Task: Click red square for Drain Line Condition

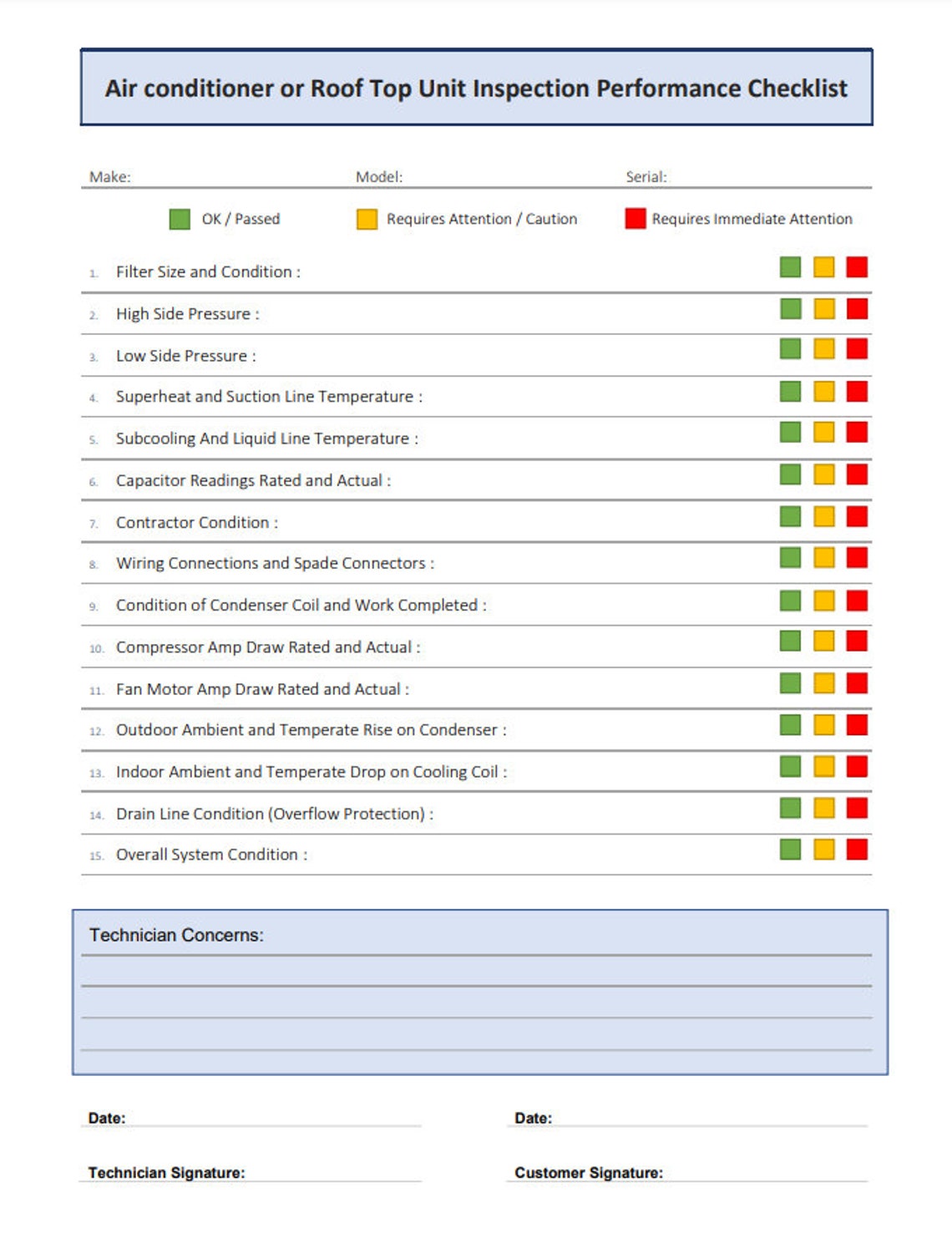Action: click(x=856, y=809)
